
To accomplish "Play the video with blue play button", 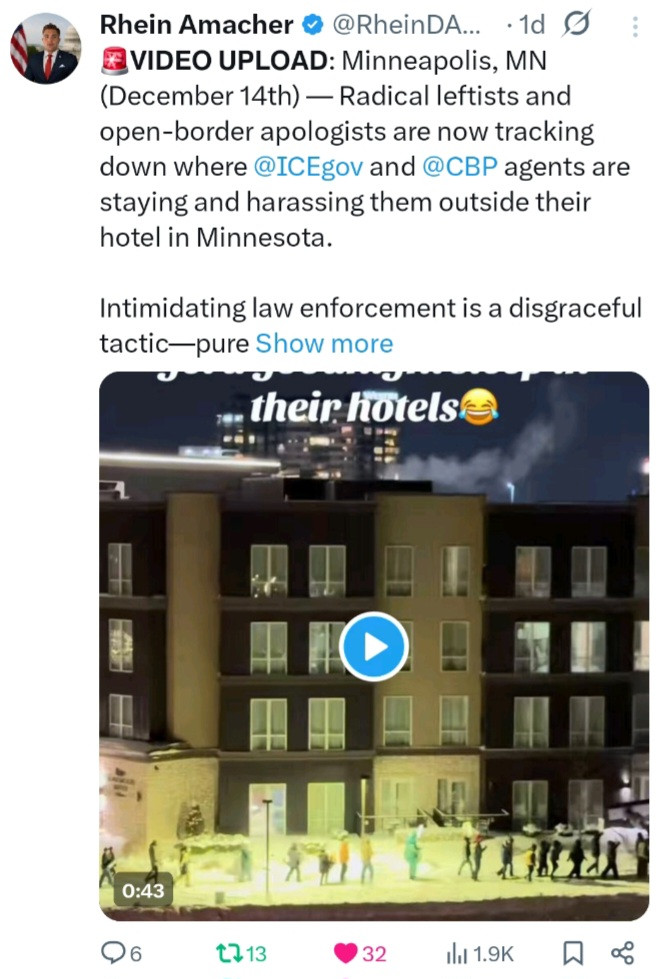I will point(373,646).
